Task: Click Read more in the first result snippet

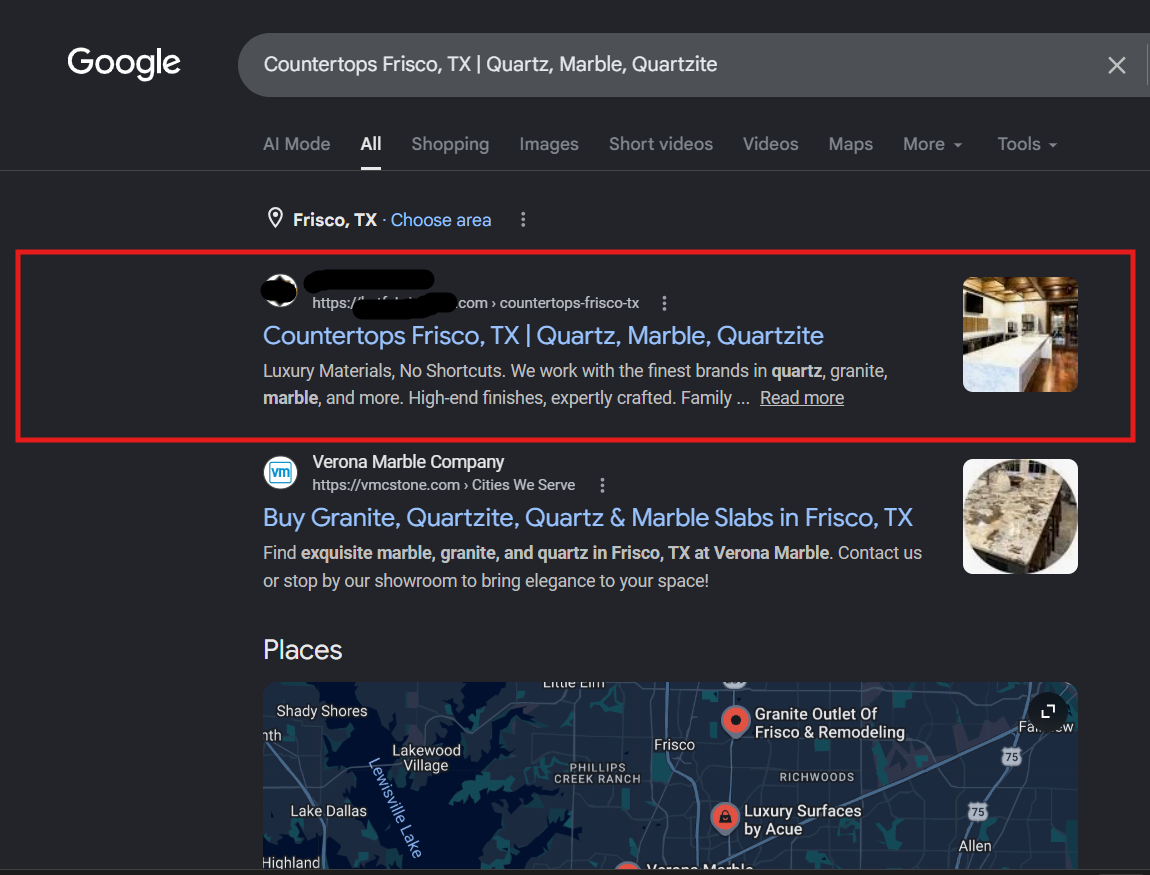Action: coord(802,398)
